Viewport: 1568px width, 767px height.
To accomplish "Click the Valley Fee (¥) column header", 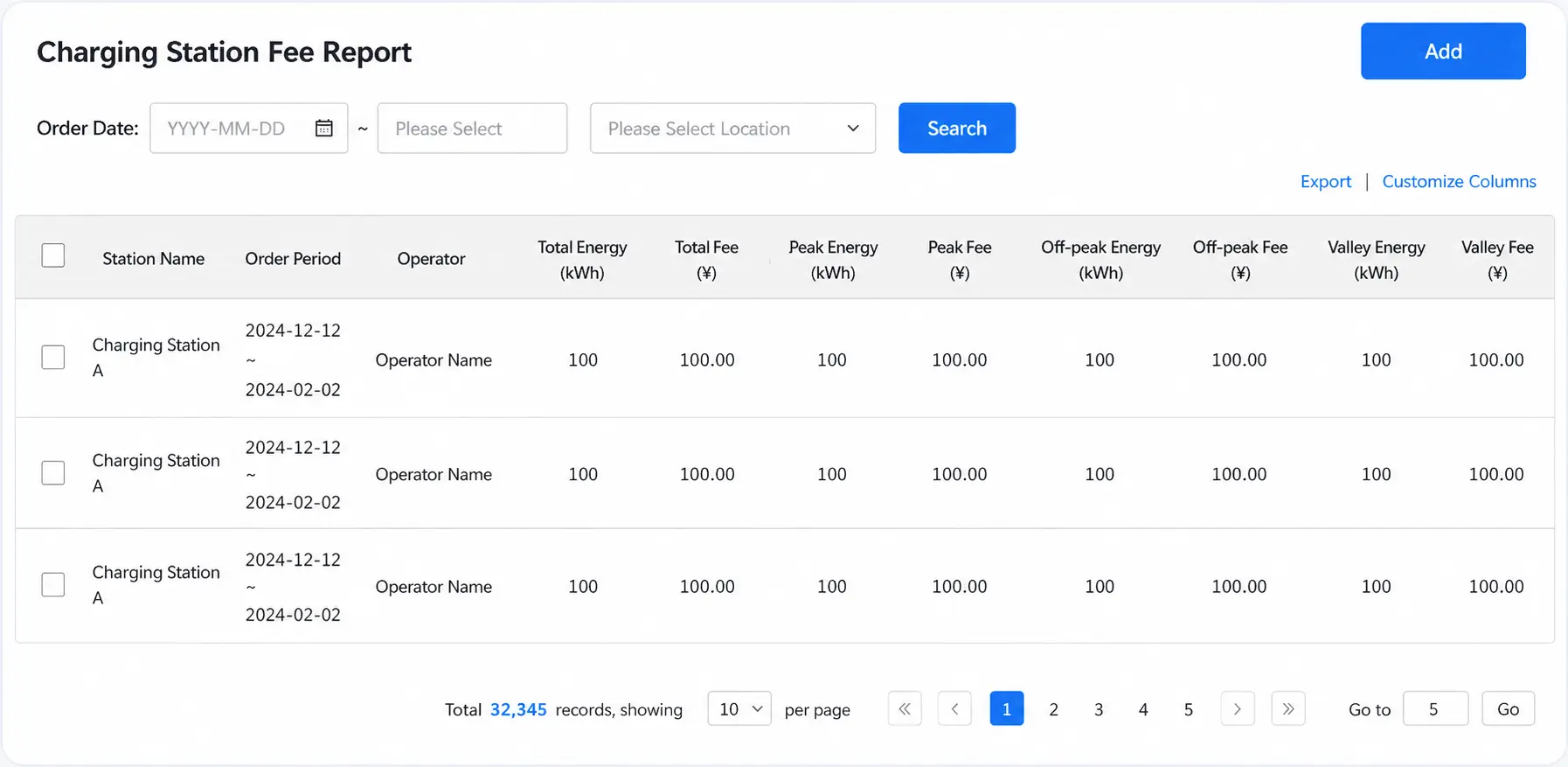I will [x=1497, y=260].
